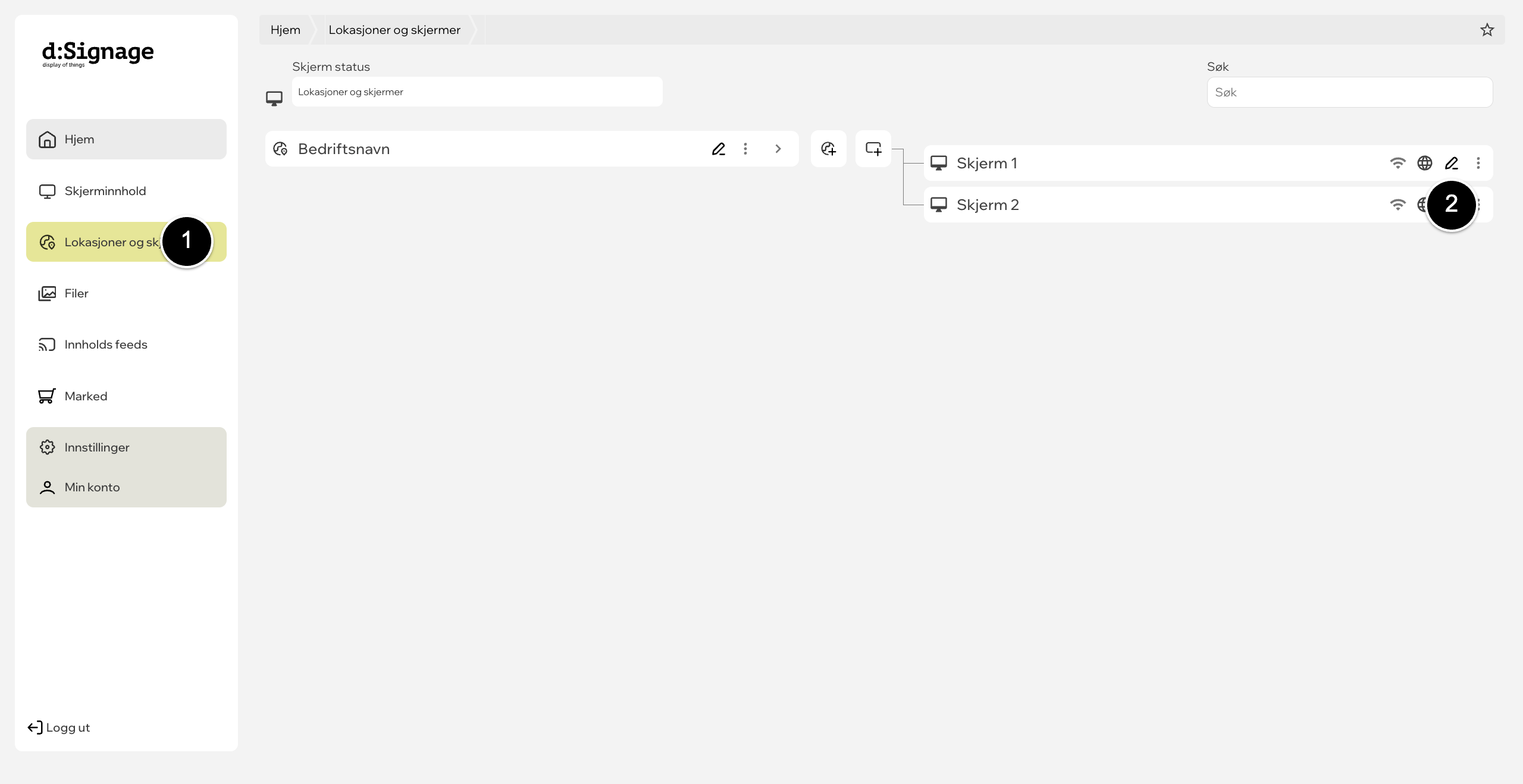
Task: Go to Innholds feeds
Action: pyautogui.click(x=126, y=344)
